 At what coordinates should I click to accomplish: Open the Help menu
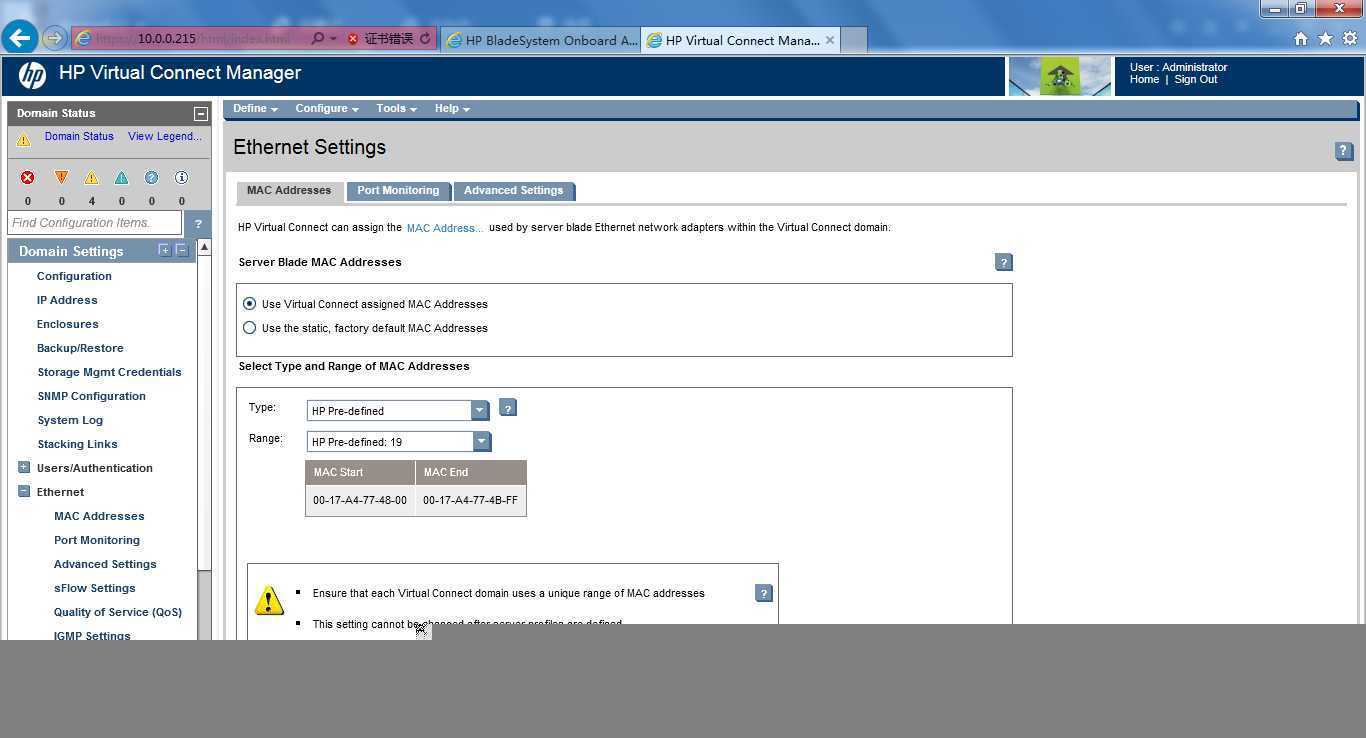click(x=452, y=108)
